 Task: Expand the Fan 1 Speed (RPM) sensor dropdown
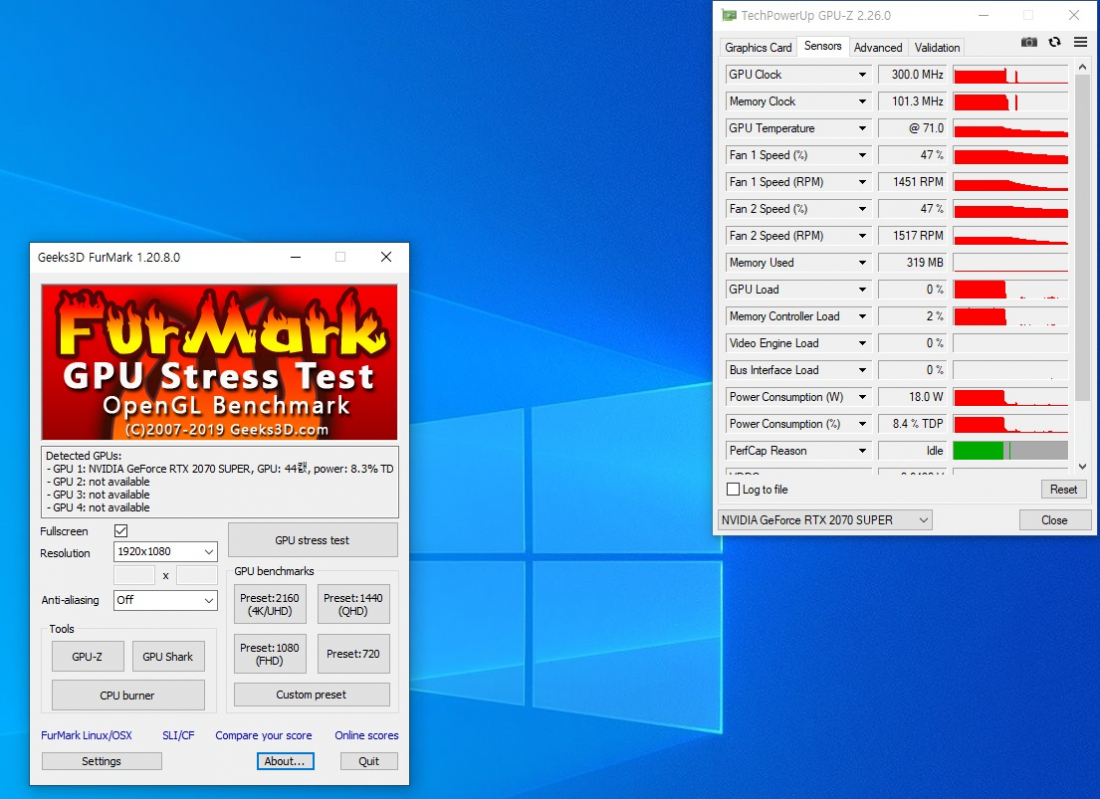click(x=862, y=182)
